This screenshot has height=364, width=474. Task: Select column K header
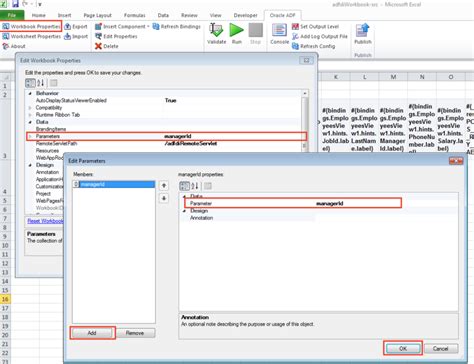pos(336,77)
